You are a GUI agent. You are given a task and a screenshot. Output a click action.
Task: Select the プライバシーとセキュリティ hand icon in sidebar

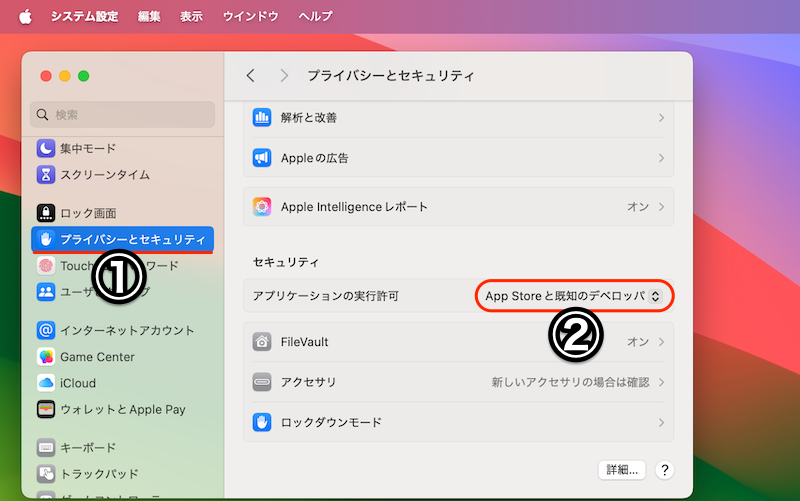46,239
